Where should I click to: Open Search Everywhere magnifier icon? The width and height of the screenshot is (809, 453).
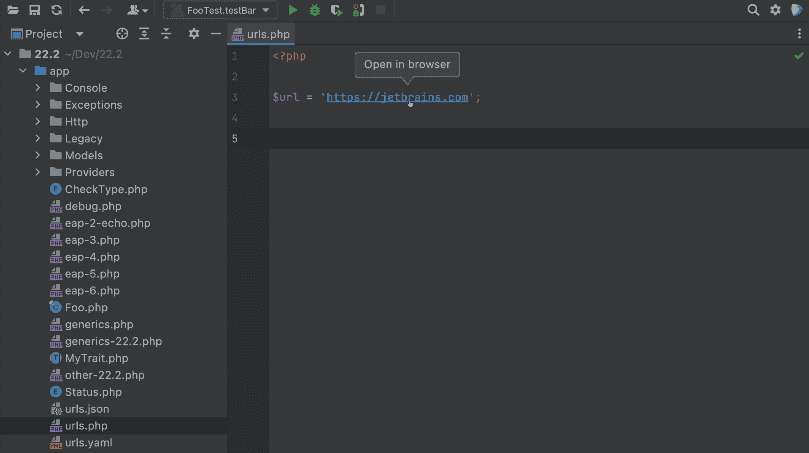click(x=753, y=10)
